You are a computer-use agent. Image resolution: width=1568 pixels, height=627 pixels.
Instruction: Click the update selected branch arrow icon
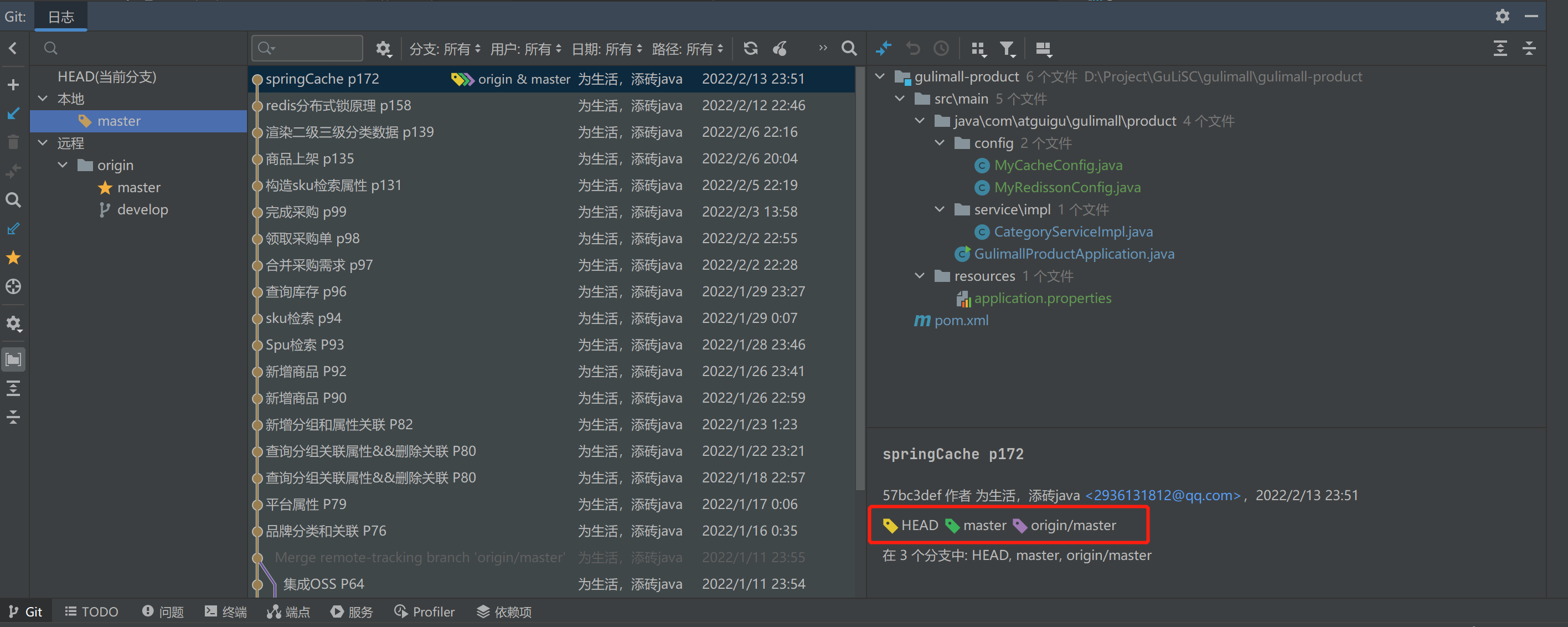(13, 114)
